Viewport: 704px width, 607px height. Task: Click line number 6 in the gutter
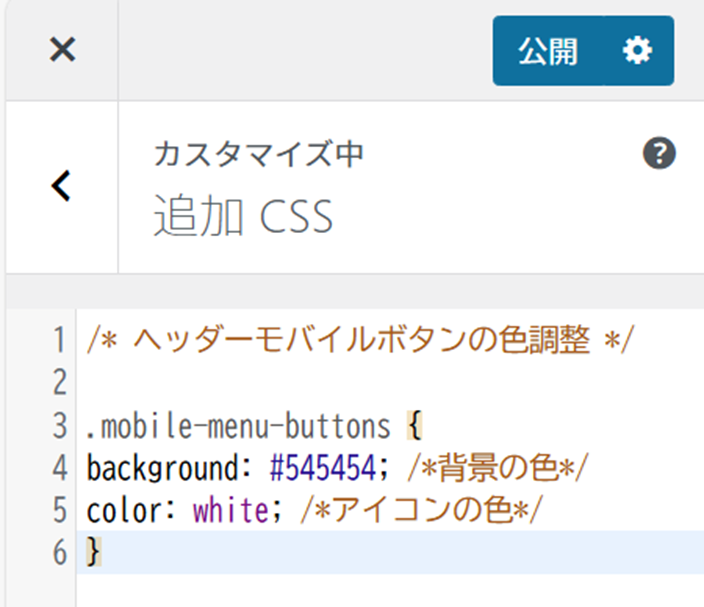pos(59,552)
